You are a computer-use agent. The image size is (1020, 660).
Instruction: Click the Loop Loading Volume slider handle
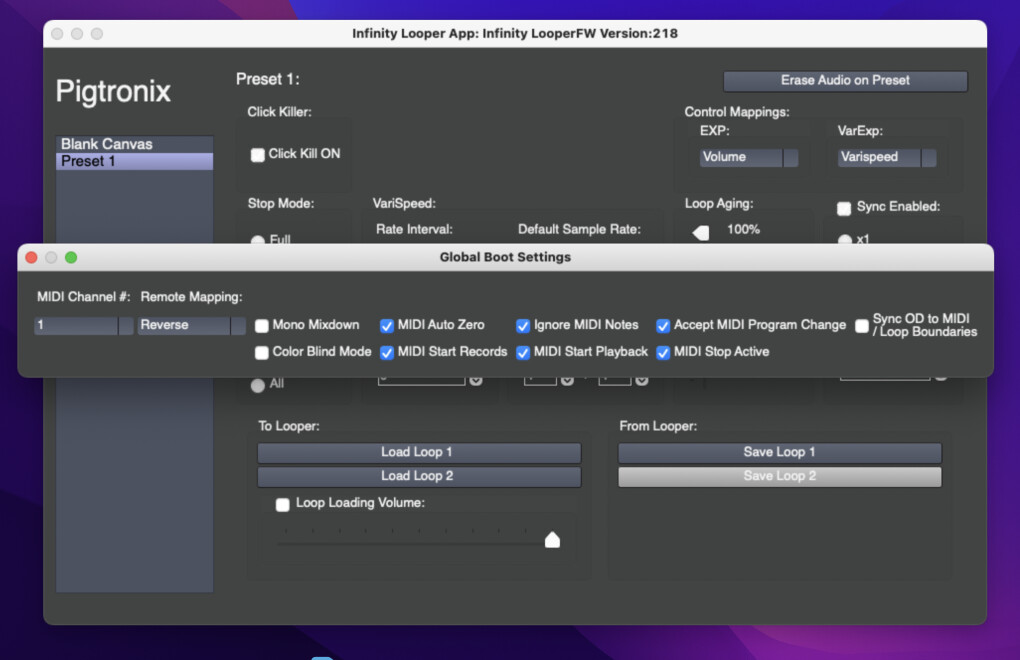(552, 540)
